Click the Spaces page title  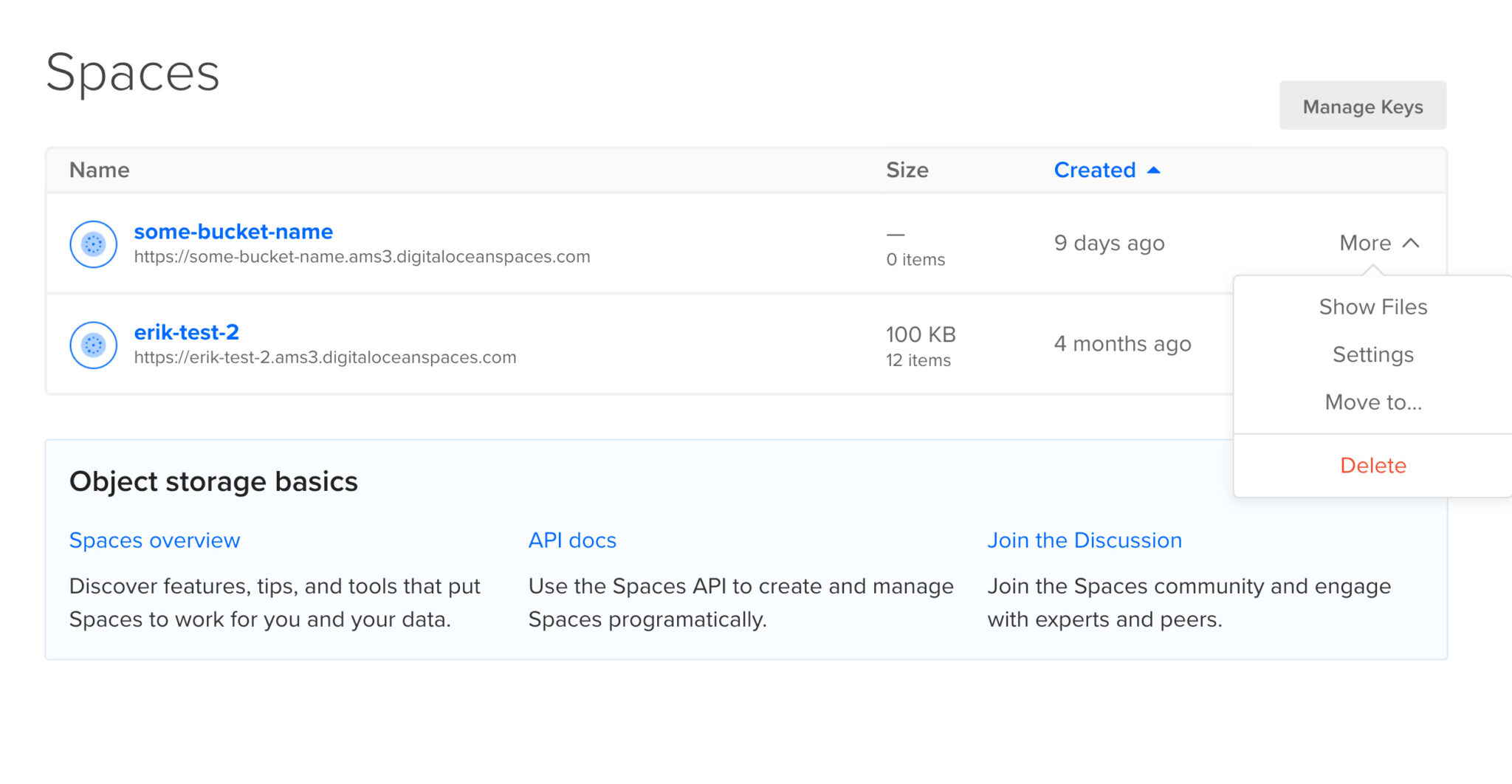point(133,72)
